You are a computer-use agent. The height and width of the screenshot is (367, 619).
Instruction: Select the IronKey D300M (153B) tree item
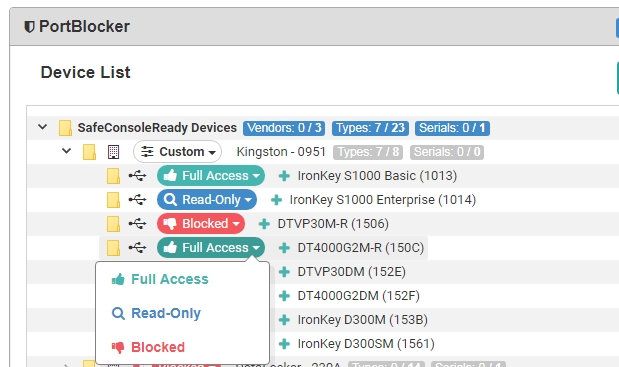pyautogui.click(x=362, y=320)
